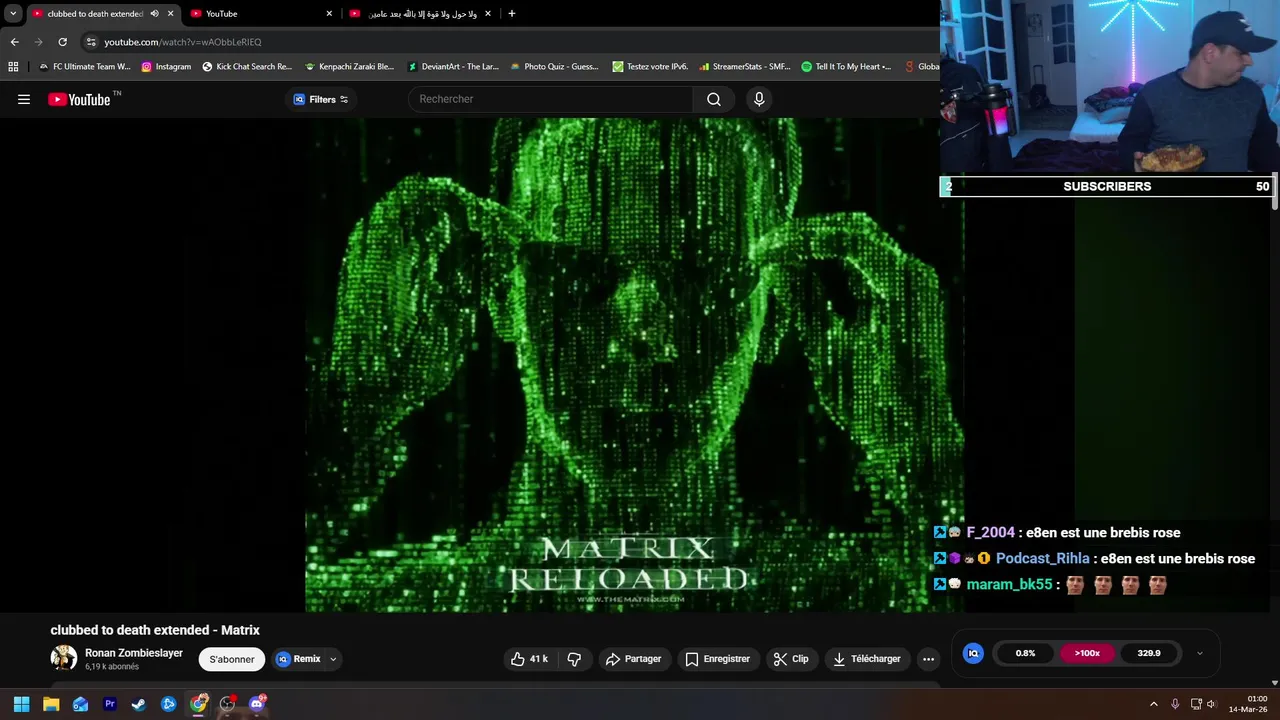Image resolution: width=1280 pixels, height=720 pixels.
Task: Open more actions three-dot menu
Action: [x=928, y=659]
